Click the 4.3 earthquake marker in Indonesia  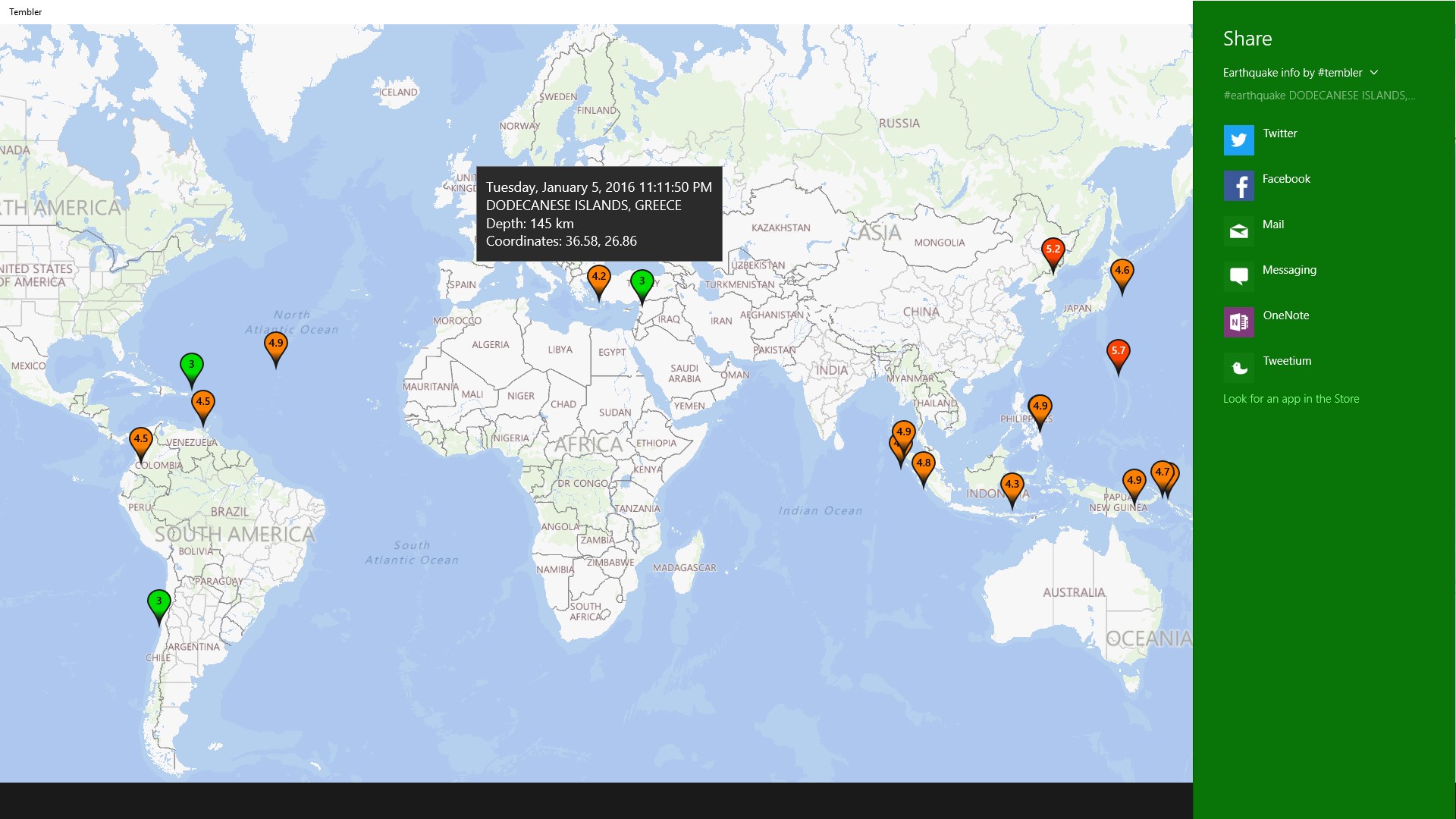1011,483
